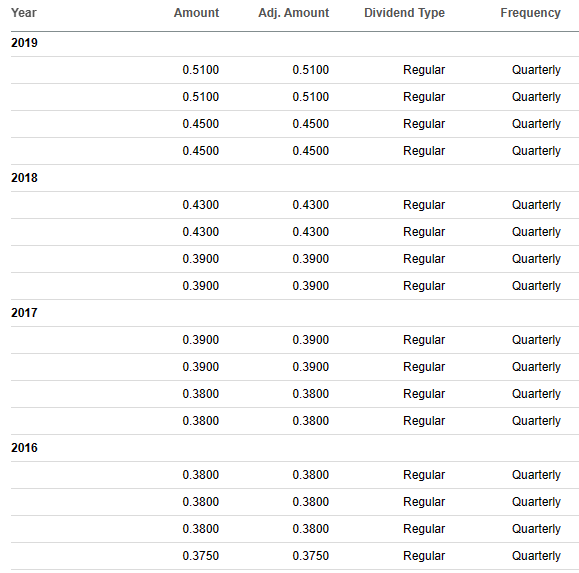Select the 2016 year group row
Screen dimensions: 579x573
[295, 448]
